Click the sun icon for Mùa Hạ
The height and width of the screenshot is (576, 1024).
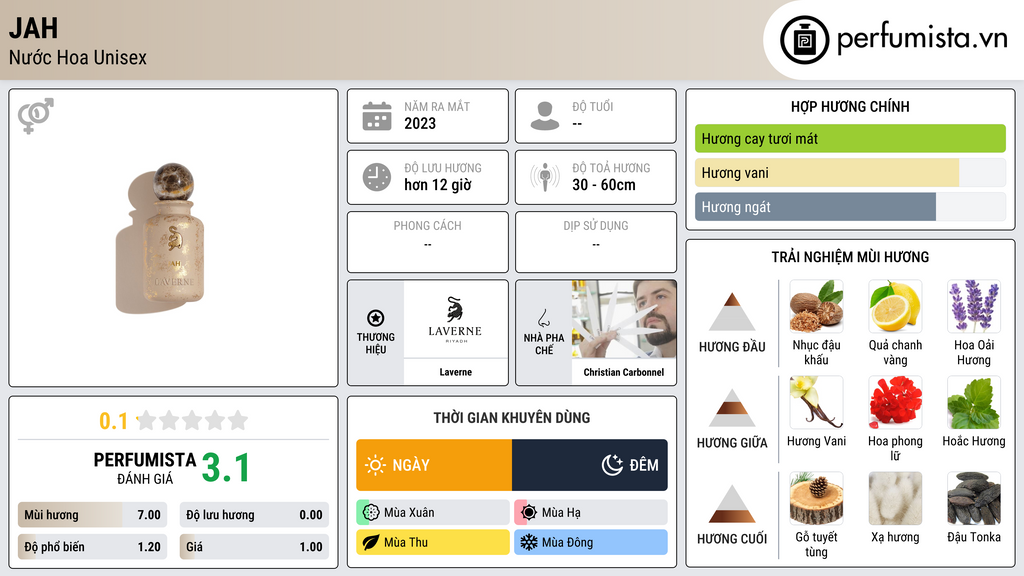click(529, 512)
